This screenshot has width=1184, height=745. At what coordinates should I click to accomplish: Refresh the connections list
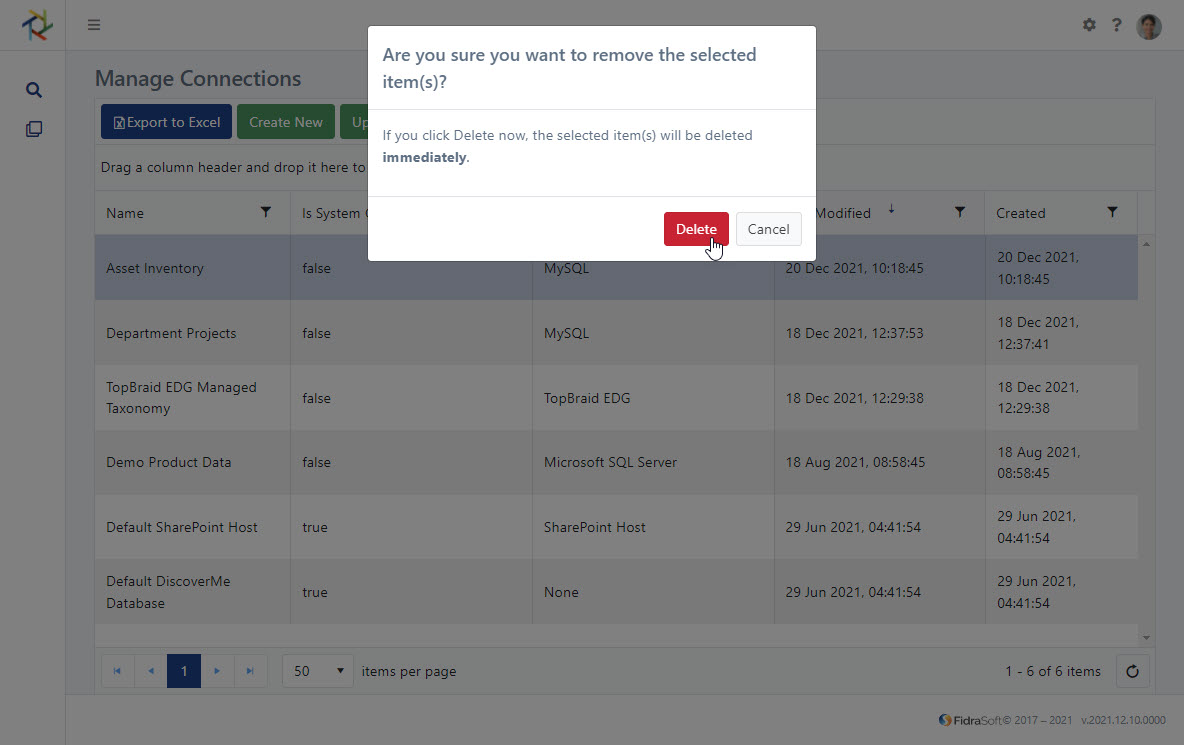(1132, 671)
